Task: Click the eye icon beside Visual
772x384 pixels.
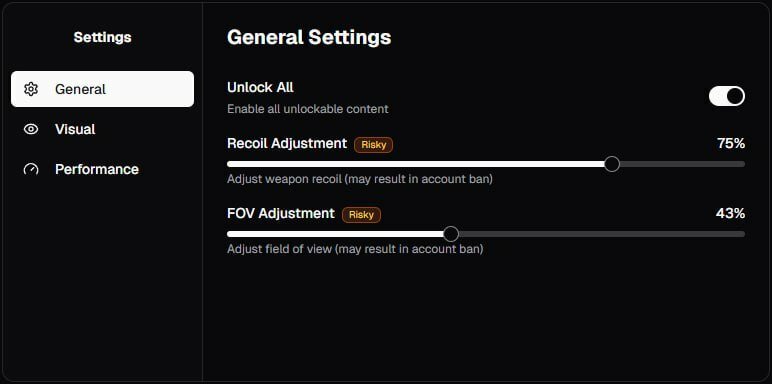Action: tap(31, 129)
